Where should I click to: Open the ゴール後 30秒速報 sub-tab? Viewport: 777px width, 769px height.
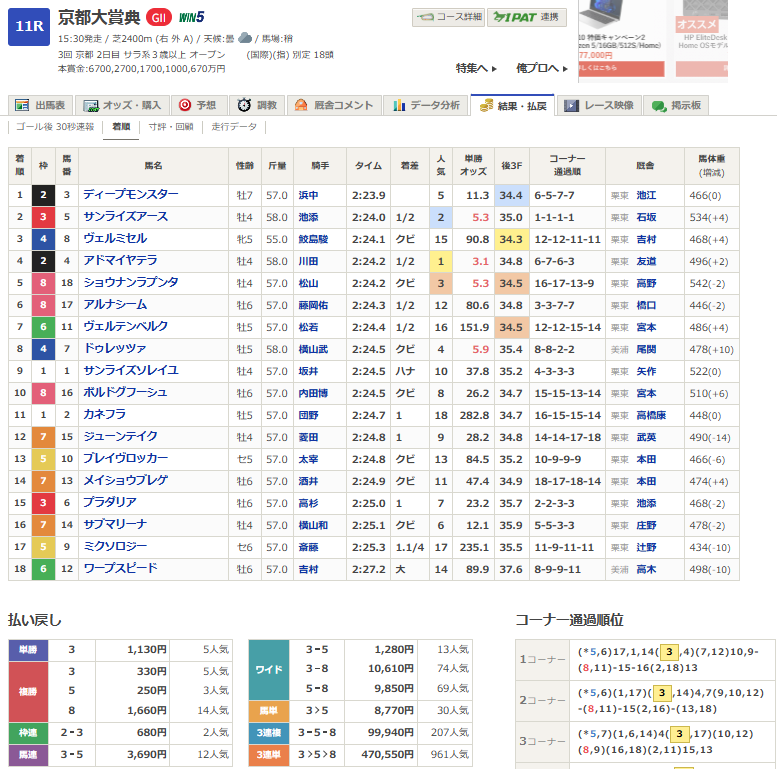(55, 127)
